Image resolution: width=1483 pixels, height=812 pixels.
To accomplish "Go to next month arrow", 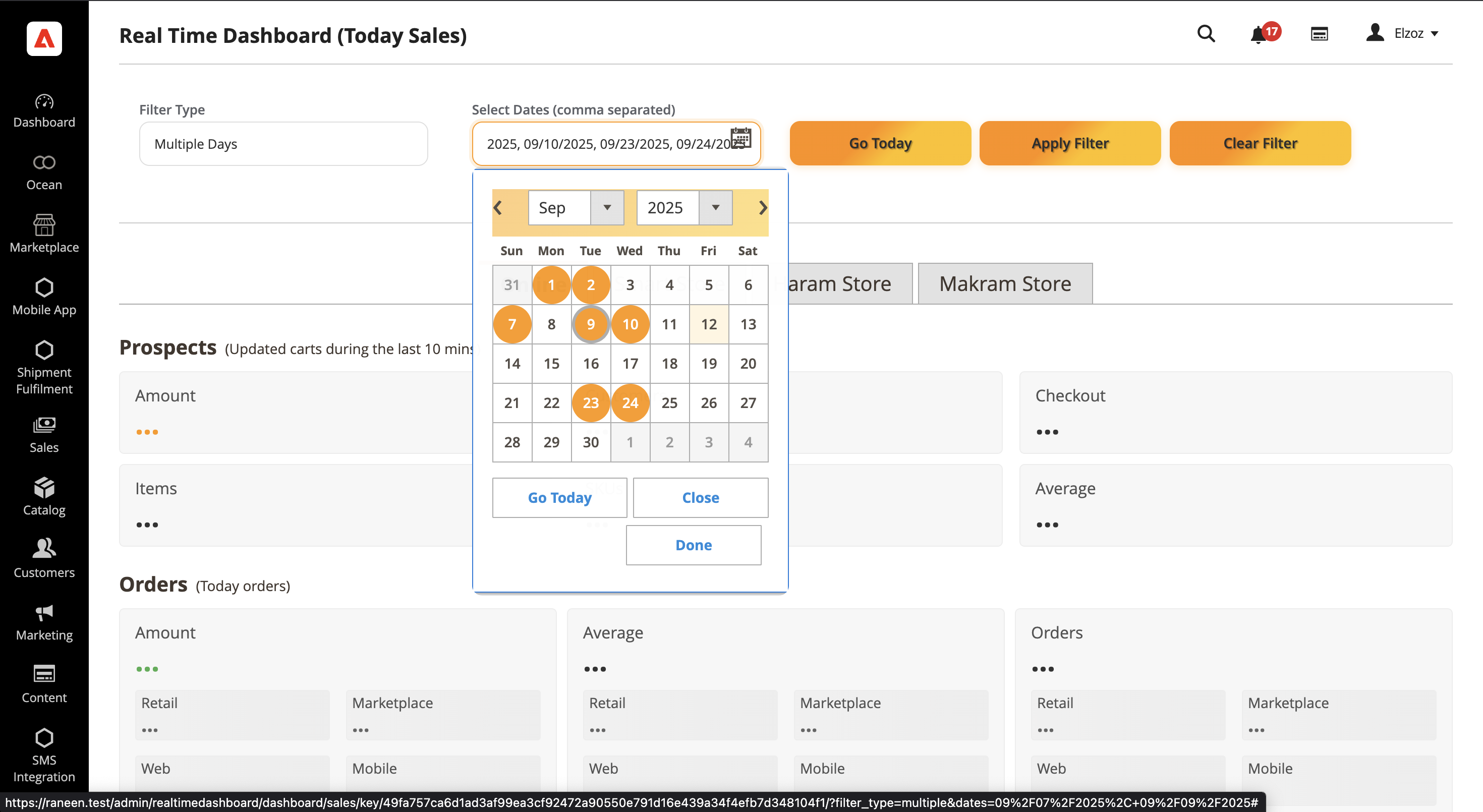I will [762, 208].
